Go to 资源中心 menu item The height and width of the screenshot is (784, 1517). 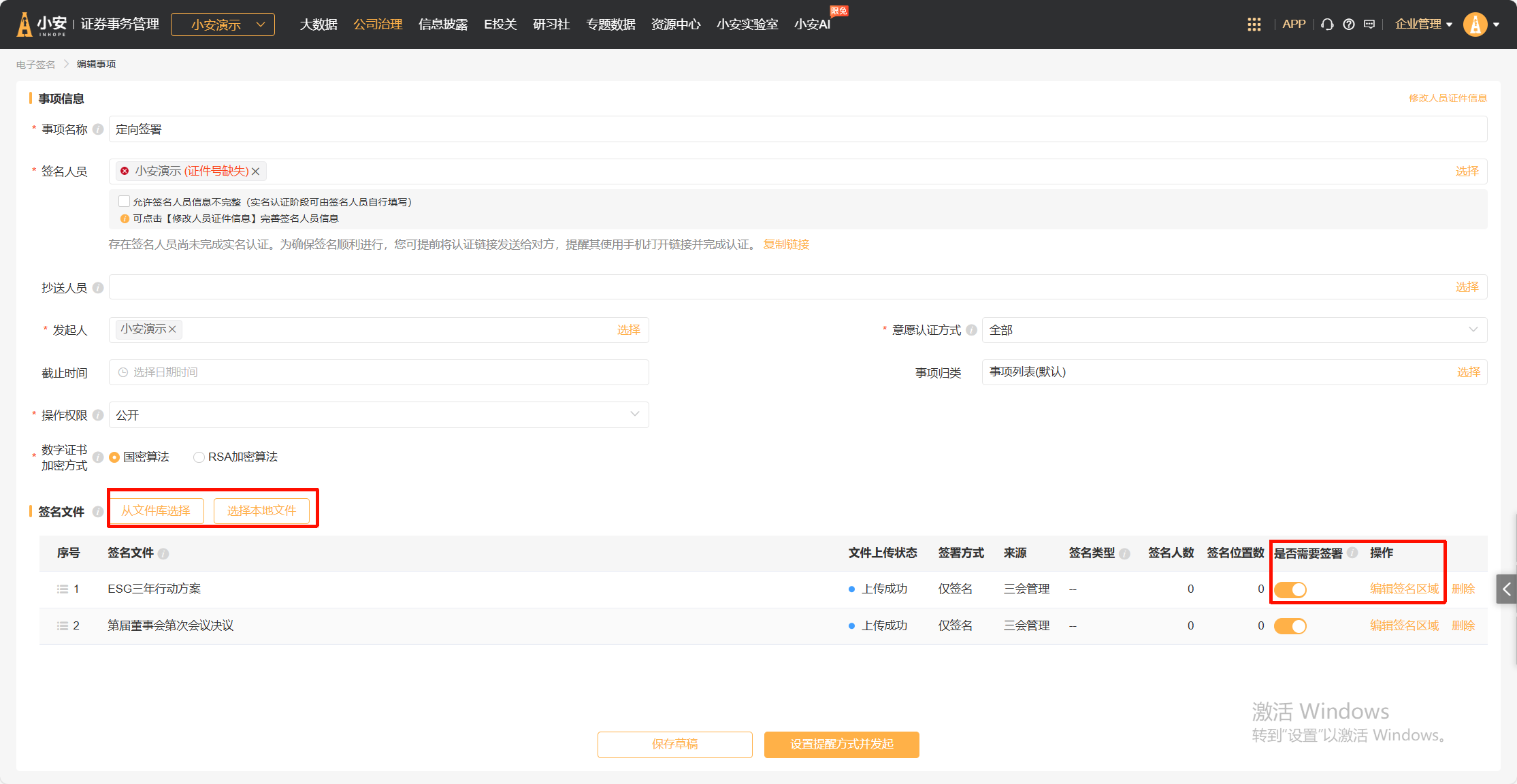(x=675, y=24)
